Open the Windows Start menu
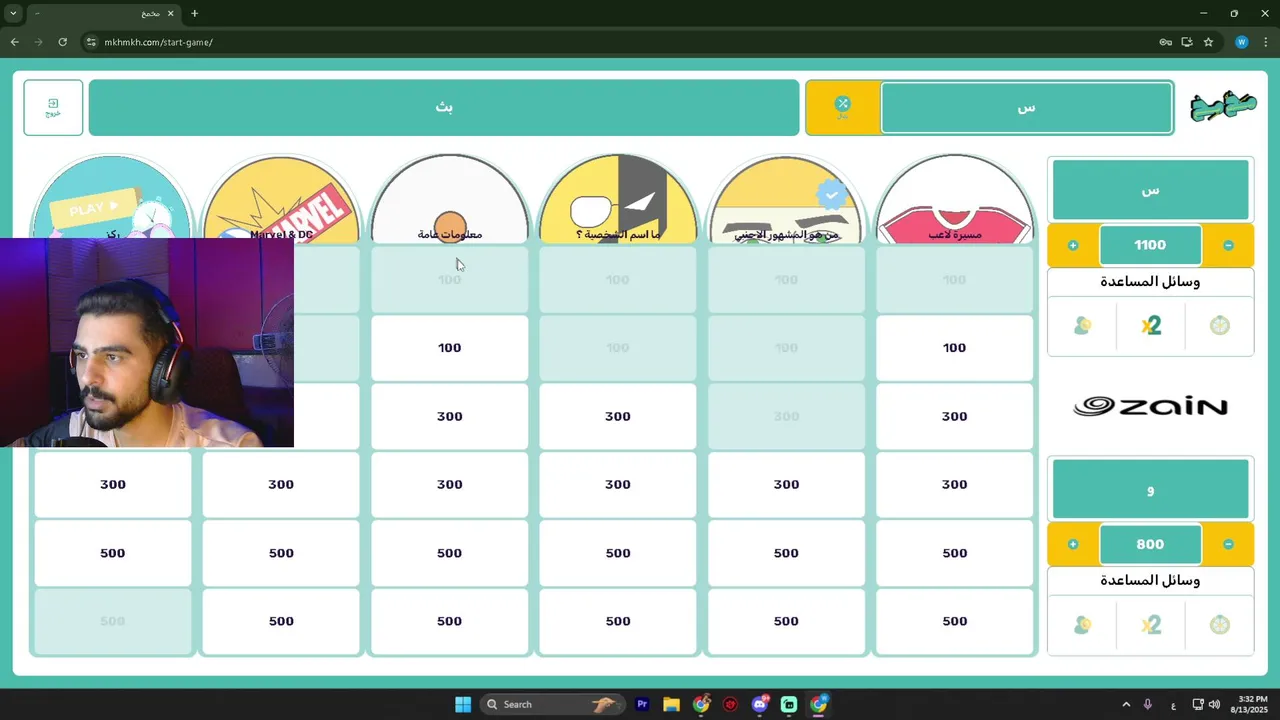The image size is (1280, 720). coord(463,704)
